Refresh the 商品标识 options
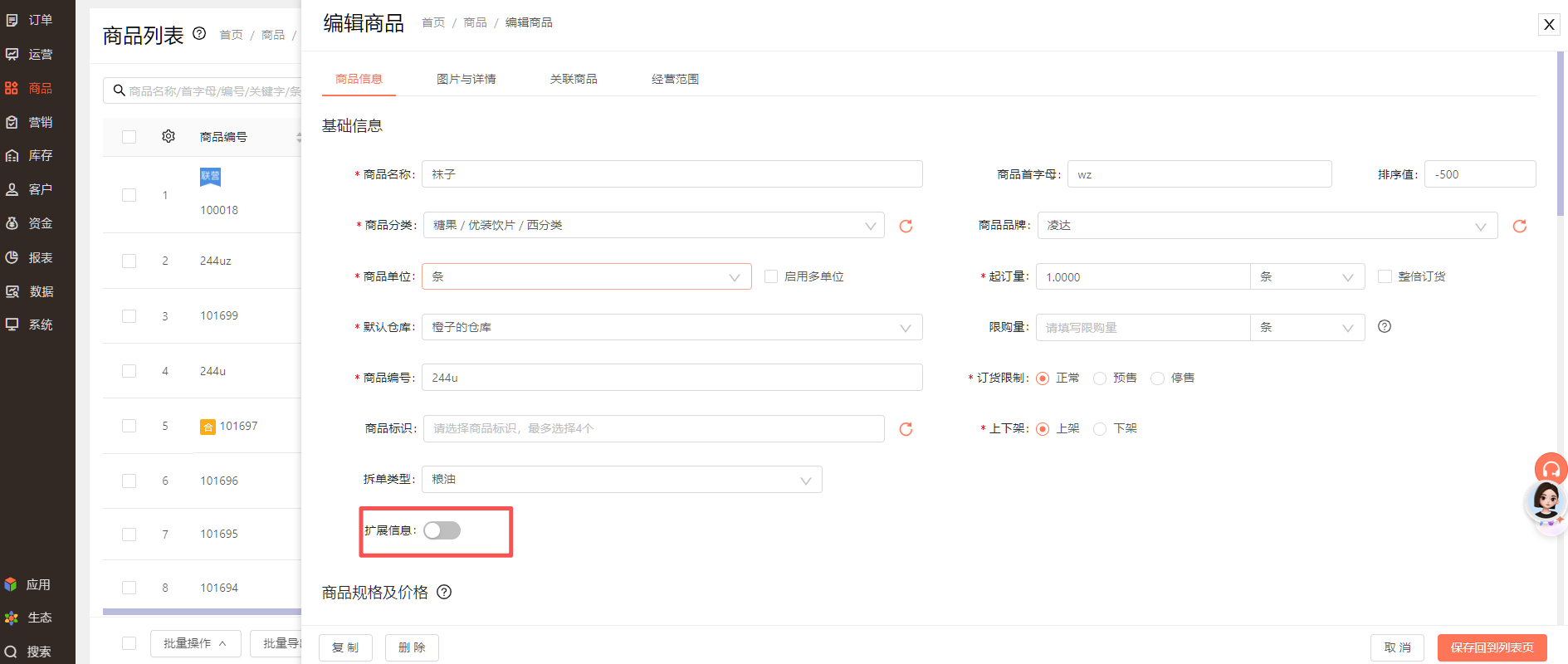 click(906, 429)
